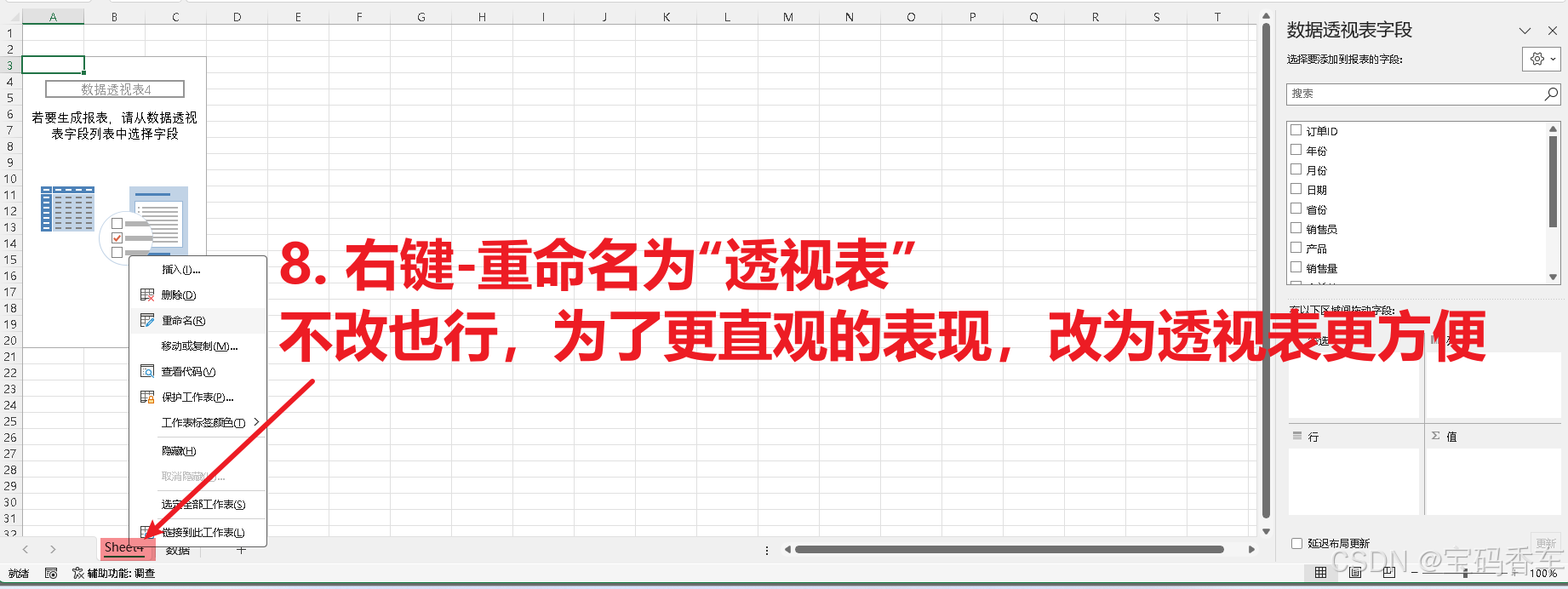Switch to Normal view icon in the status bar
Image resolution: width=1568 pixels, height=589 pixels.
[x=1321, y=573]
